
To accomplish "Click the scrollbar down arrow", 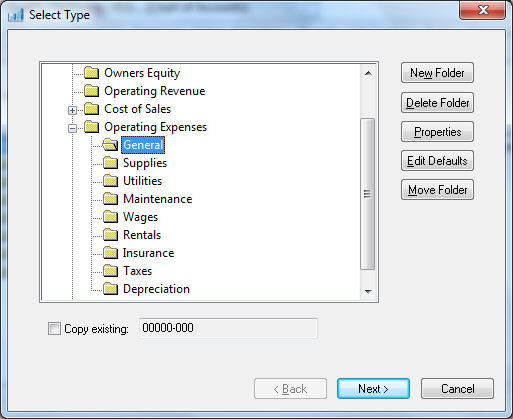I will (368, 292).
